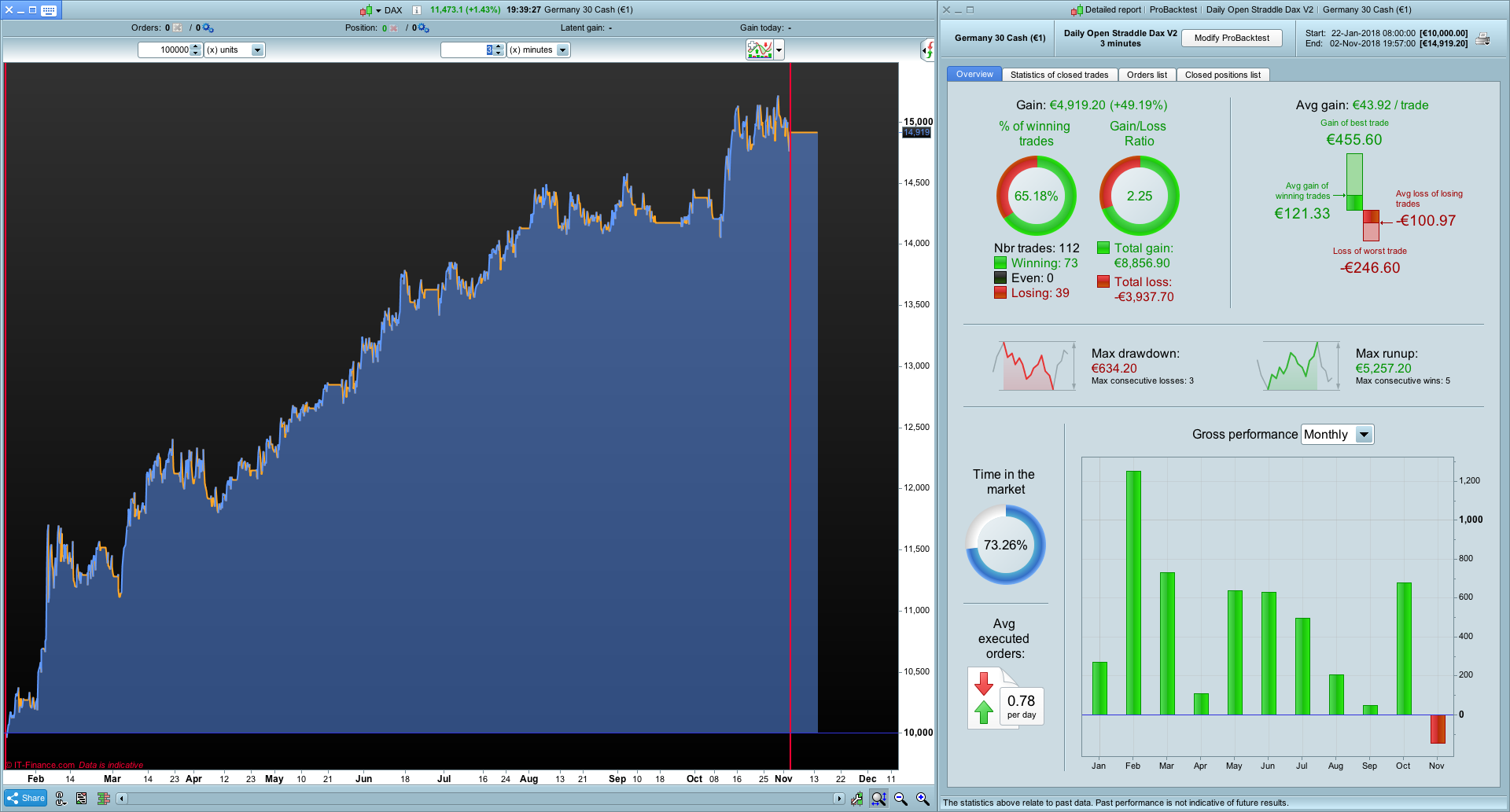Click the red vertical end-date marker line
Screen dimensions: 1510x812
click(x=790, y=417)
